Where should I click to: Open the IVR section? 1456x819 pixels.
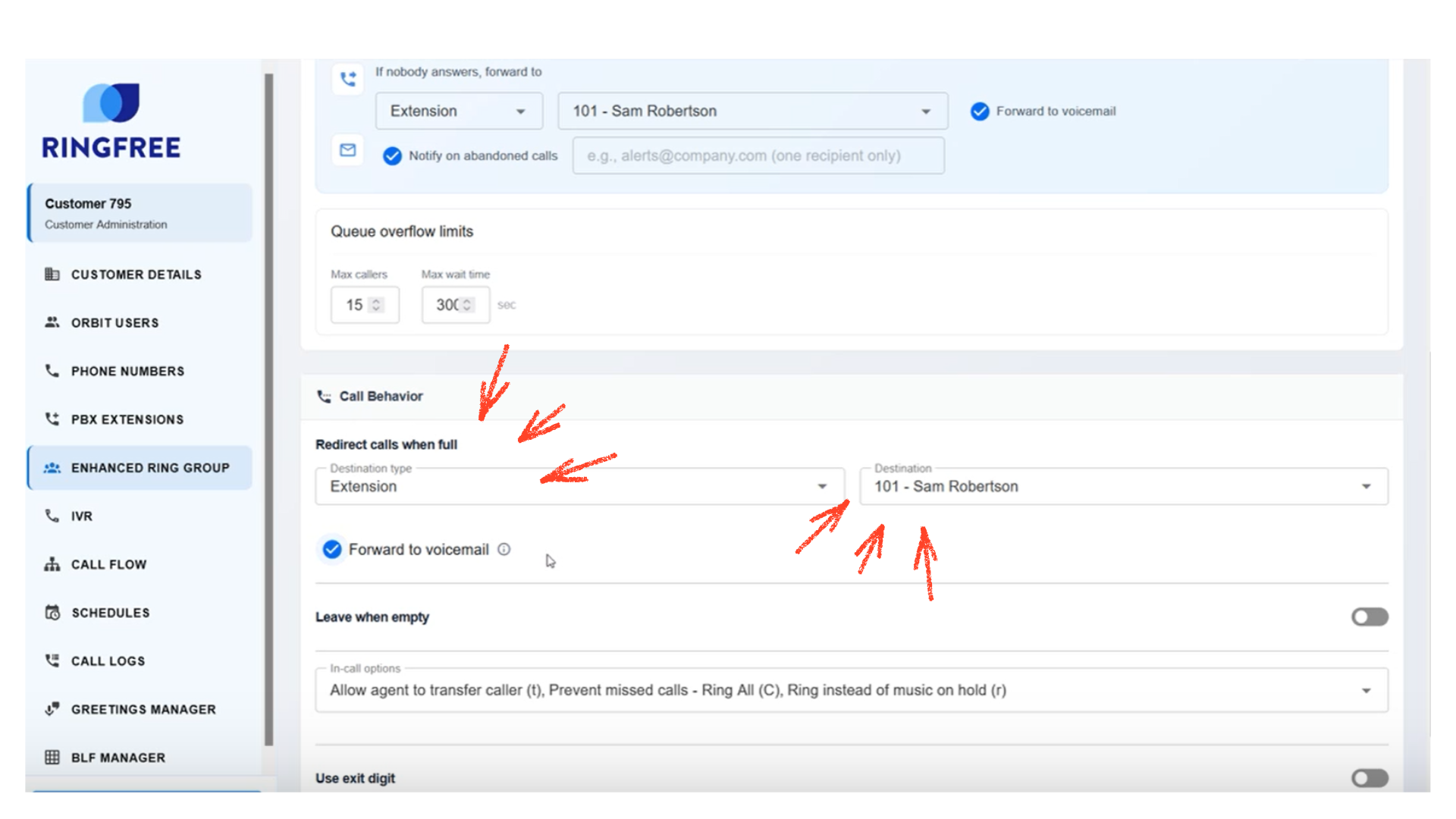click(x=81, y=516)
